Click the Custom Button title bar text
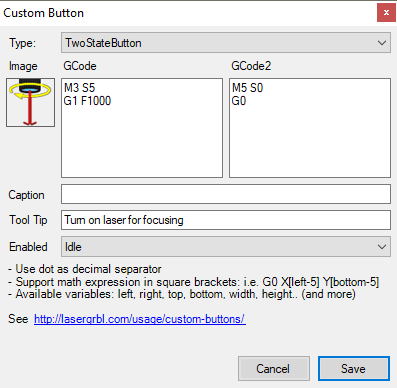Screen dimensions: 397x388 click(x=44, y=13)
